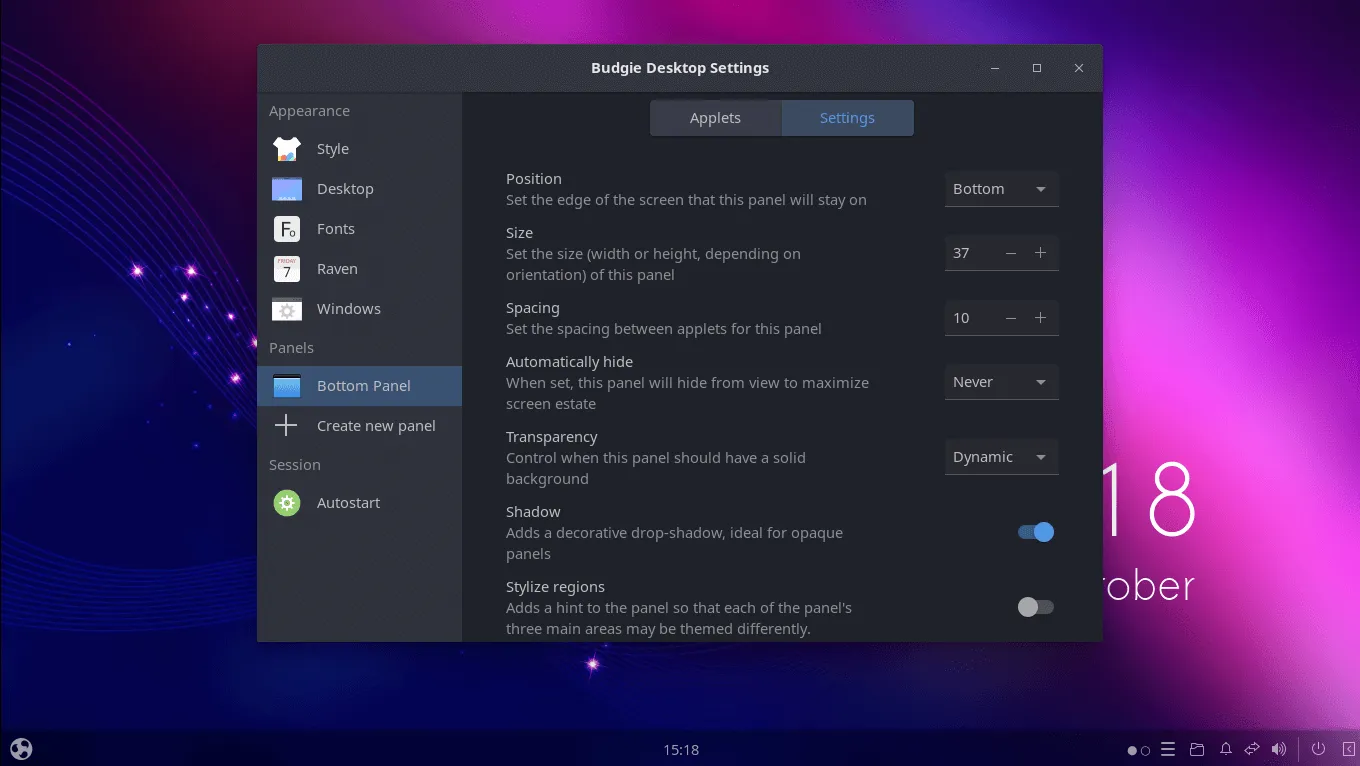
Task: Enable the Stylize regions switch
Action: click(x=1035, y=606)
